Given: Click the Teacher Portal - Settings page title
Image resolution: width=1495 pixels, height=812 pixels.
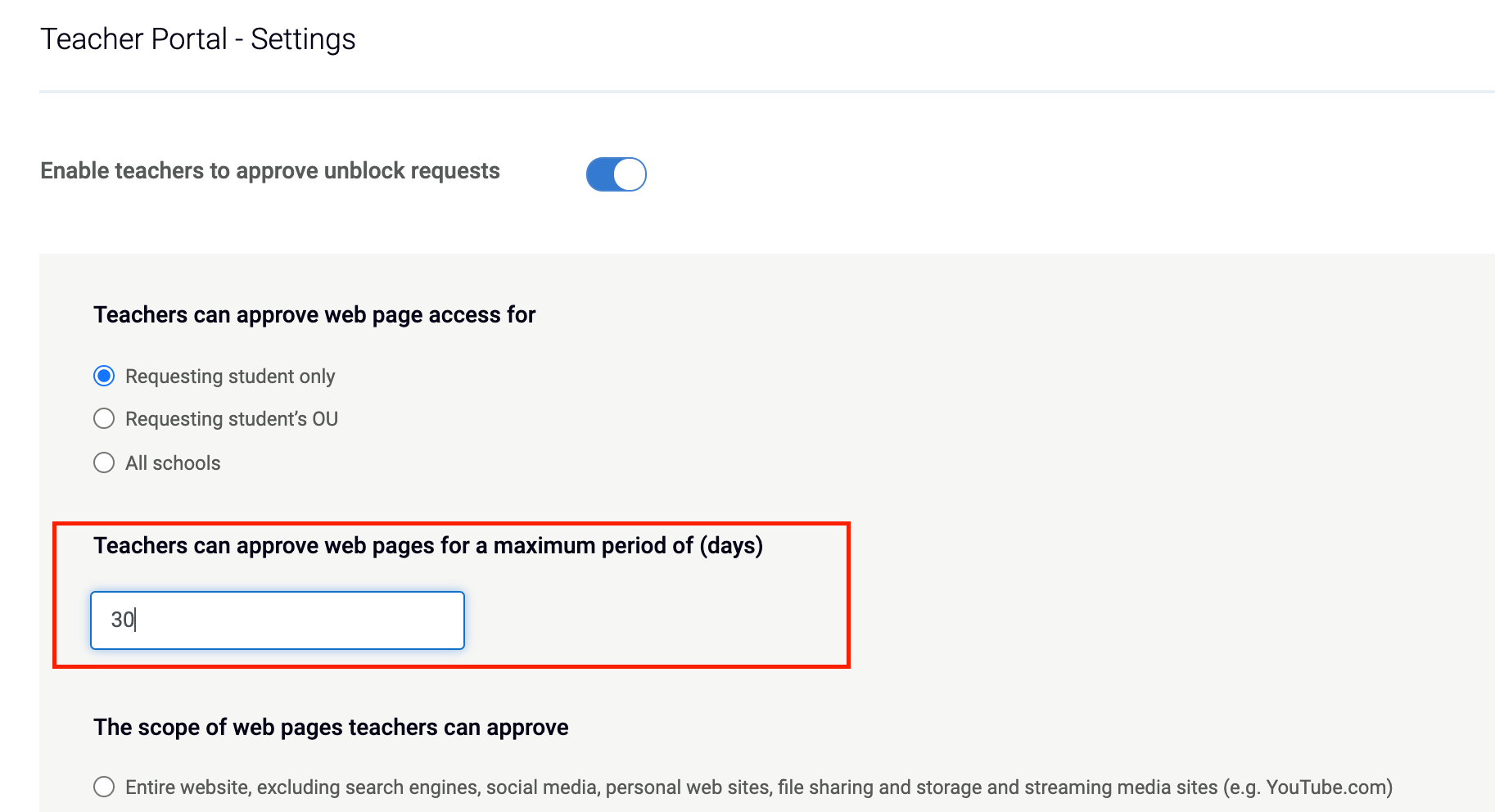Looking at the screenshot, I should click(x=198, y=39).
